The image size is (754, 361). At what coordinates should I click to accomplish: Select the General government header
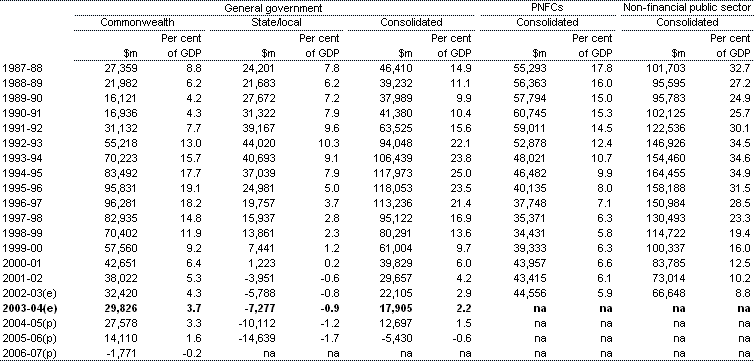pos(273,8)
